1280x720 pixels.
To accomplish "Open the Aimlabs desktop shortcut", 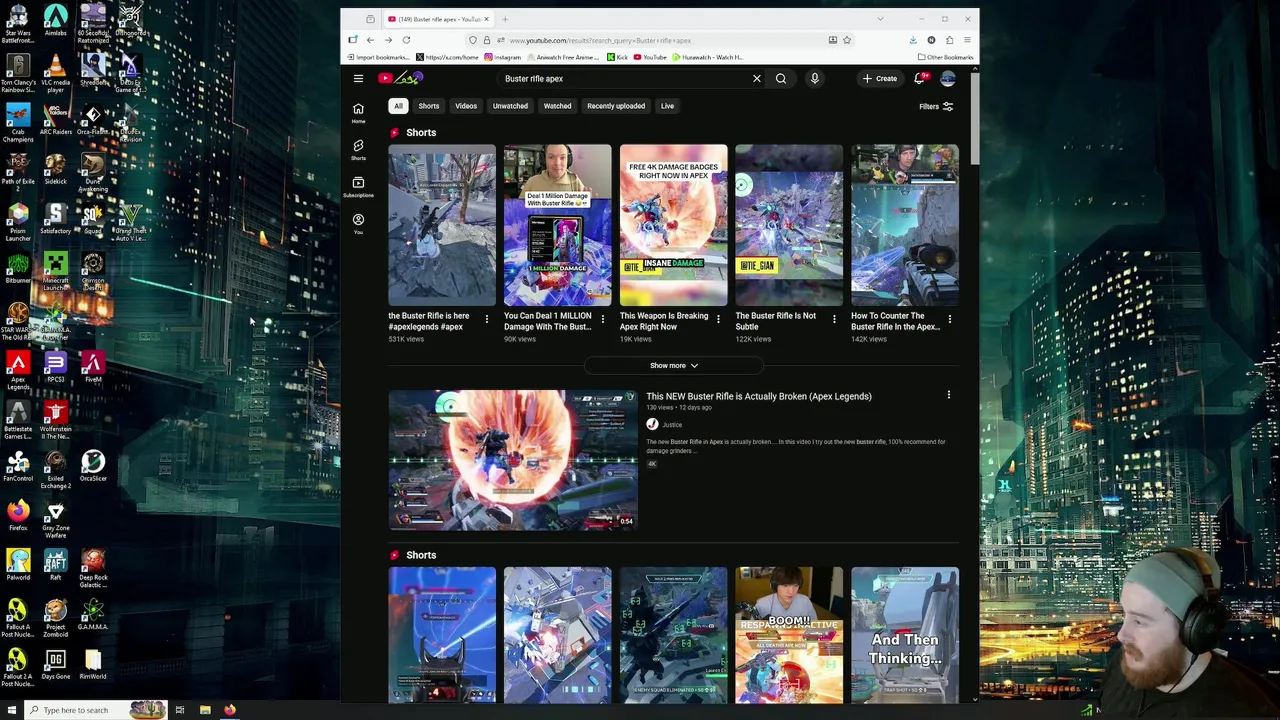I will click(55, 21).
